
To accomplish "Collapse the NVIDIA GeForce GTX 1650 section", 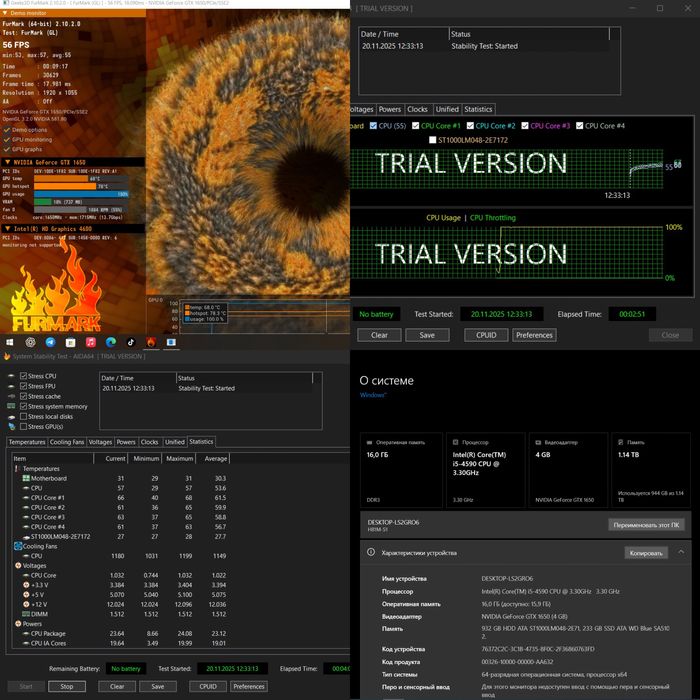I will click(x=7, y=161).
